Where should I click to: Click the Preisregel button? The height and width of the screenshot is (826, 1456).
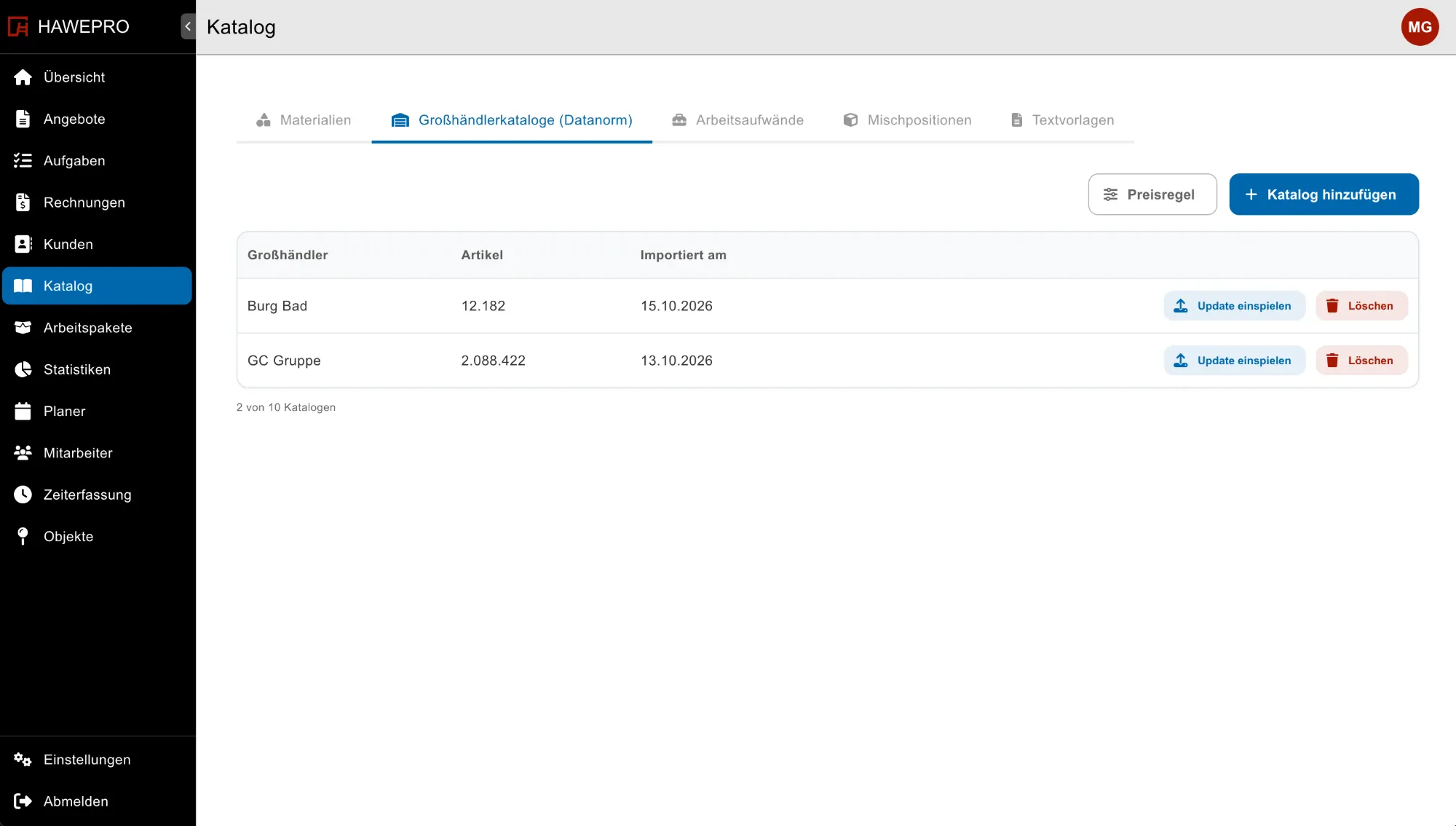(1152, 194)
